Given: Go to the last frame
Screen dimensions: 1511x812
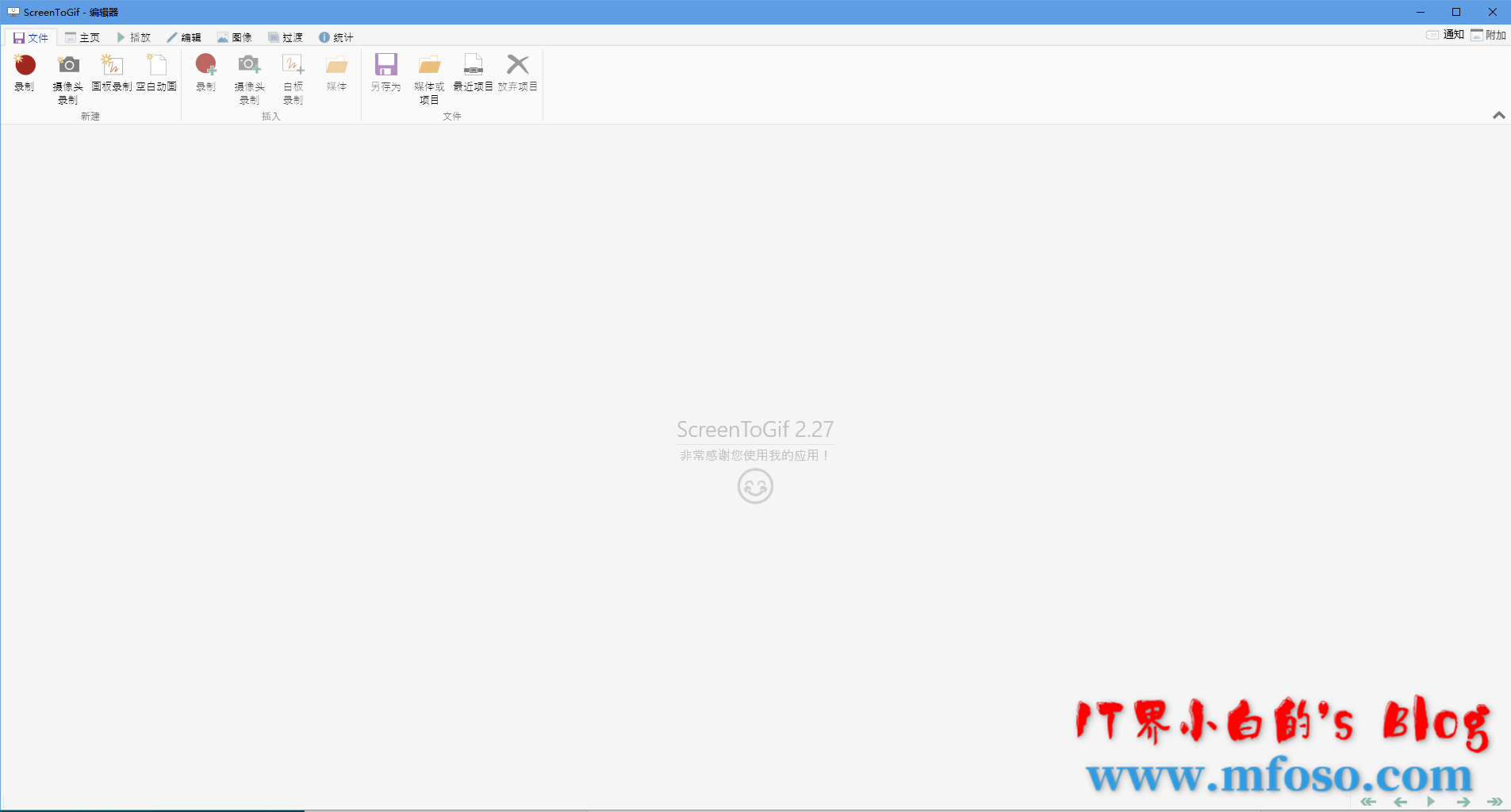Looking at the screenshot, I should click(x=1495, y=802).
